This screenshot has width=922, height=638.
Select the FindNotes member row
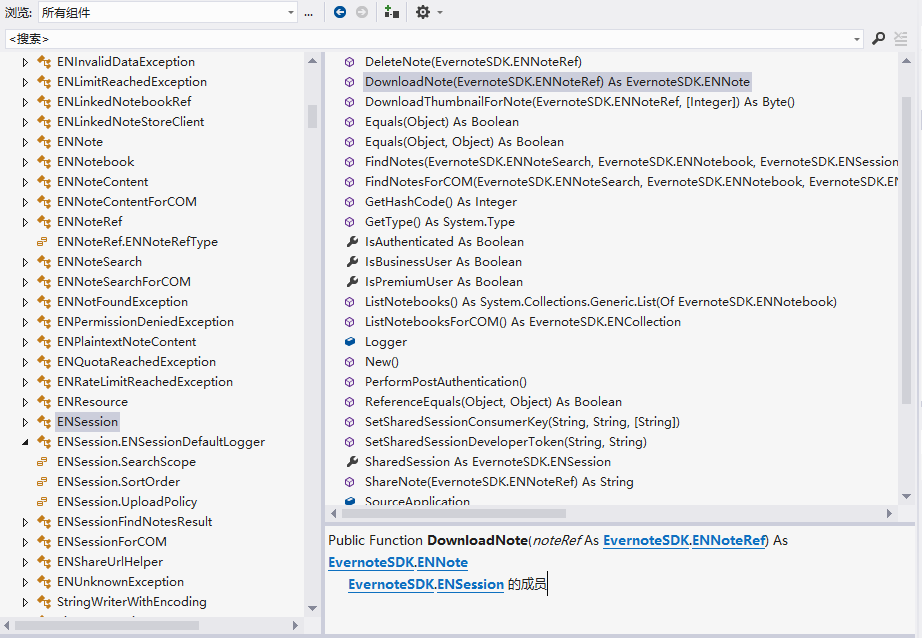click(x=631, y=162)
